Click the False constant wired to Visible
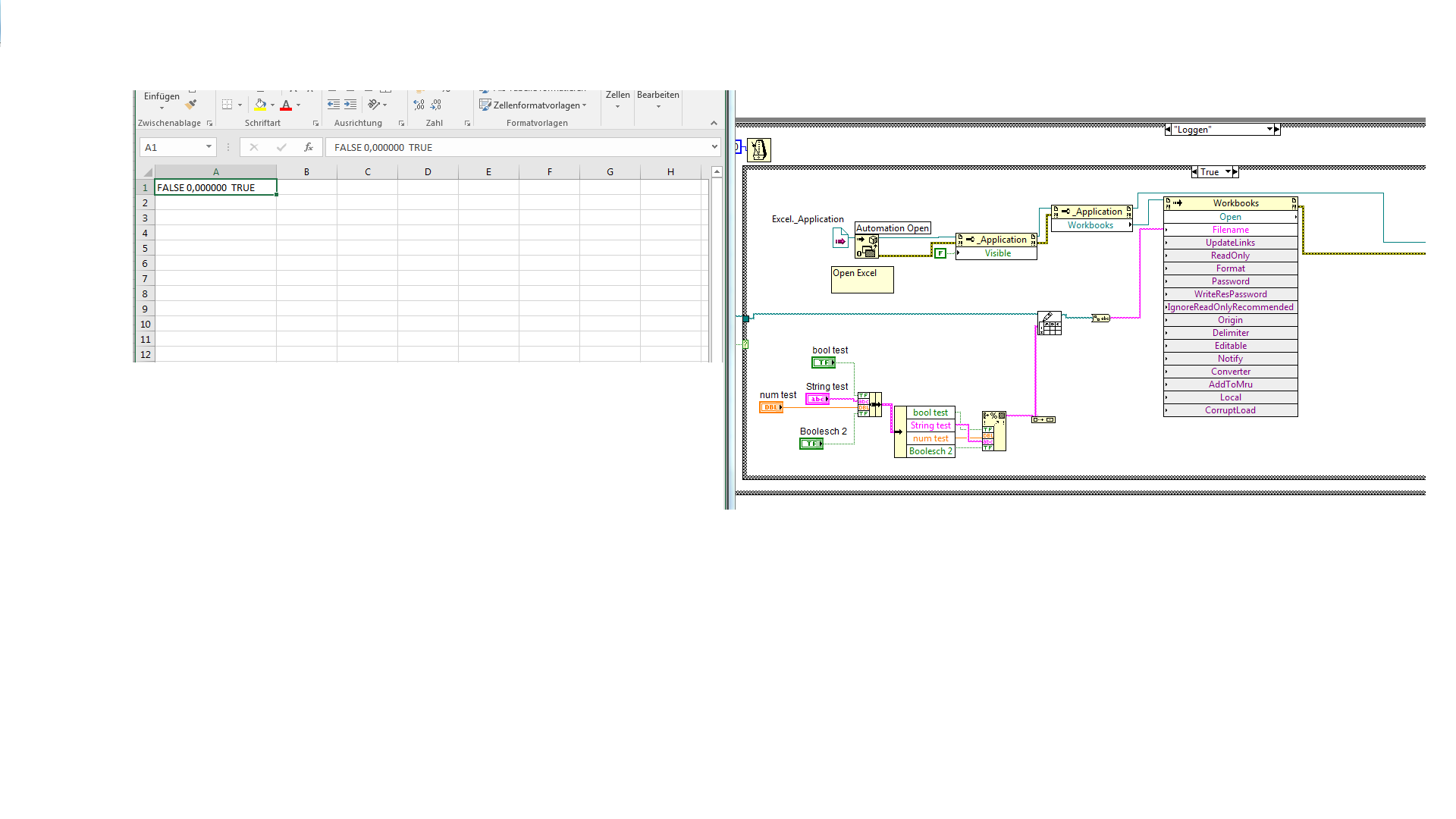1456x819 pixels. coord(940,253)
